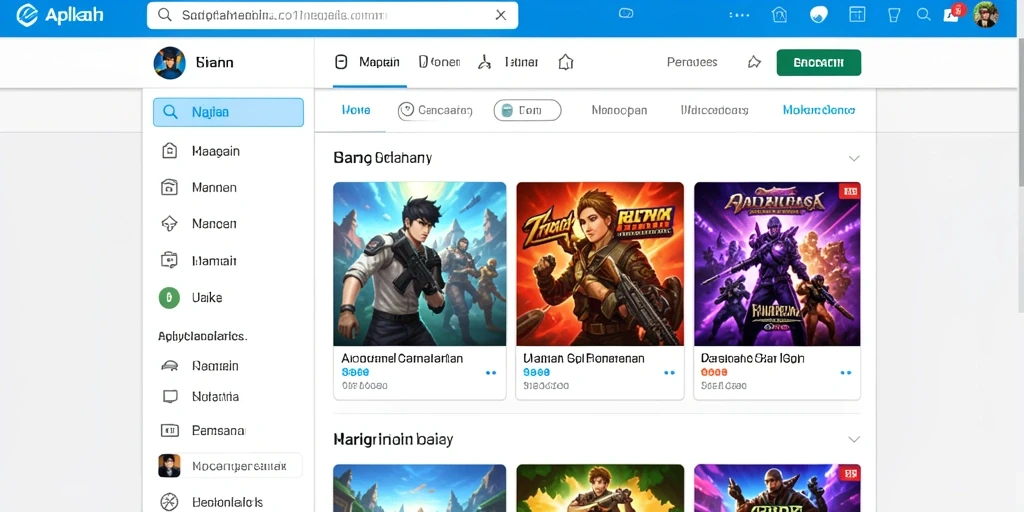Click the Aloounnel Camalarian title
This screenshot has height=512, width=1024.
coord(402,359)
